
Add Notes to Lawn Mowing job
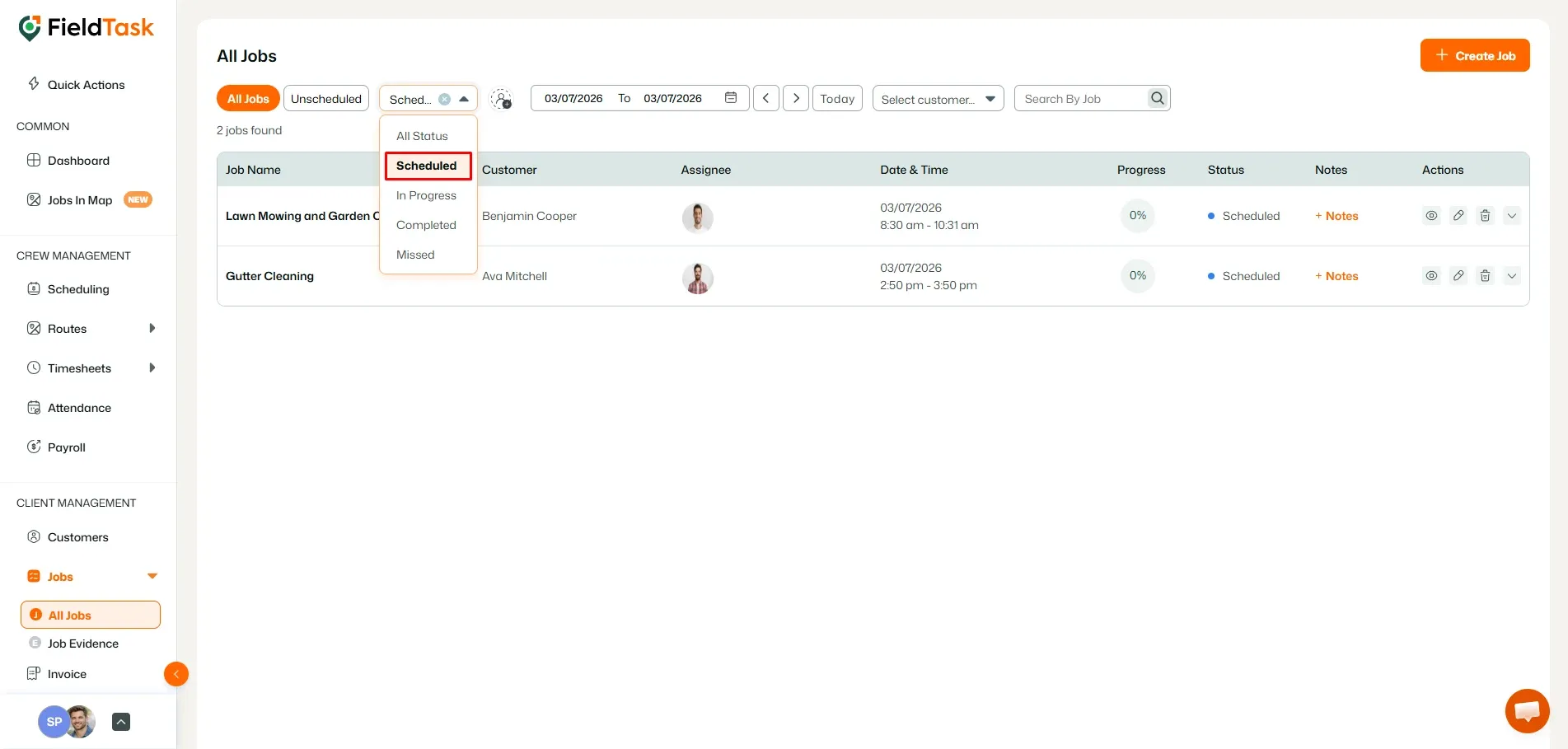pyautogui.click(x=1336, y=215)
